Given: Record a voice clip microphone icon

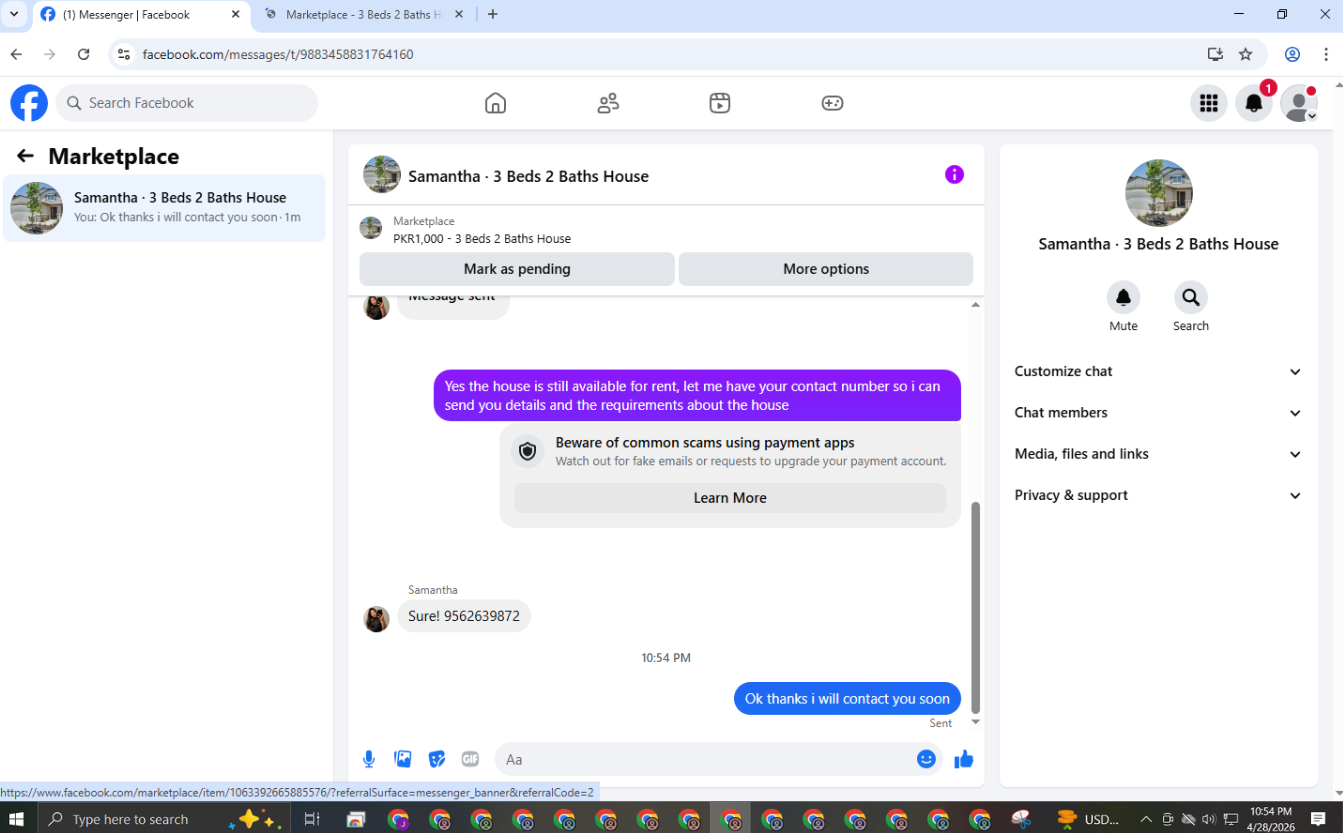Looking at the screenshot, I should tap(369, 759).
